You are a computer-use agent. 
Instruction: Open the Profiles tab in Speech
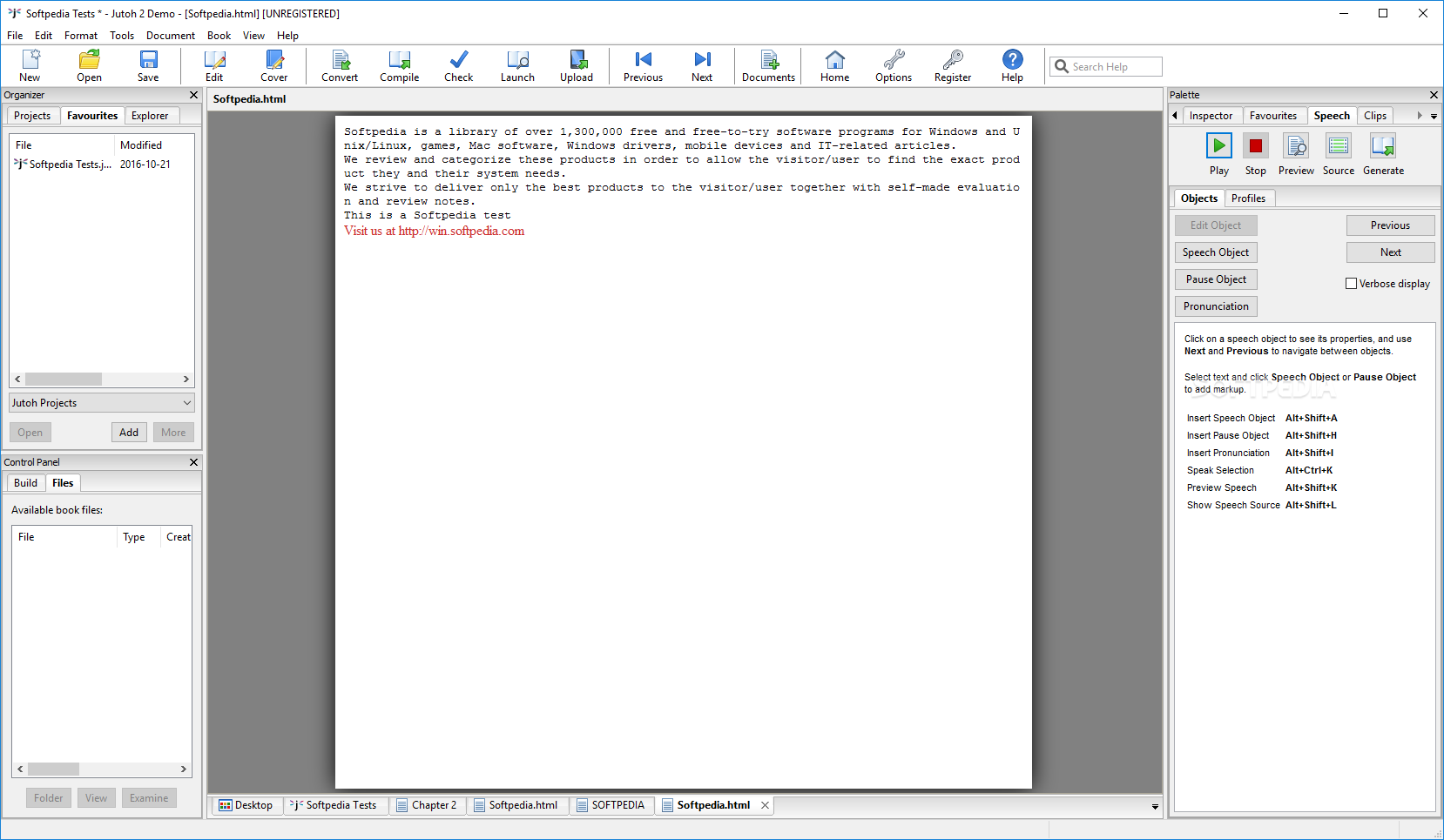1248,198
